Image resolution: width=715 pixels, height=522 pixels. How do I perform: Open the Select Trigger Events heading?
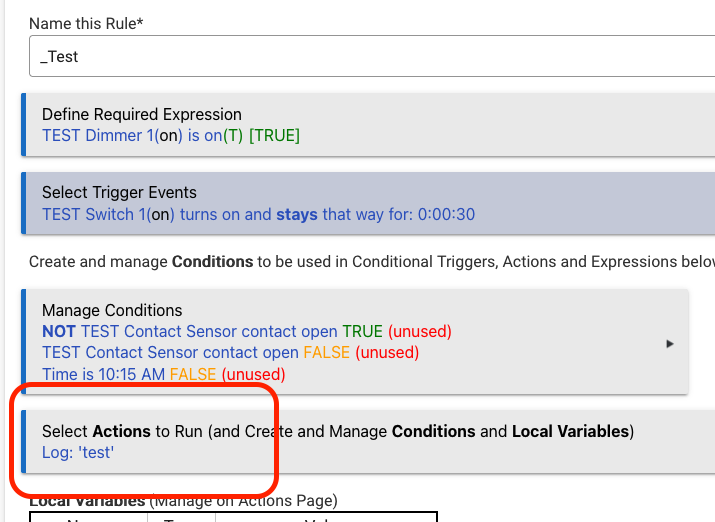[x=119, y=192]
